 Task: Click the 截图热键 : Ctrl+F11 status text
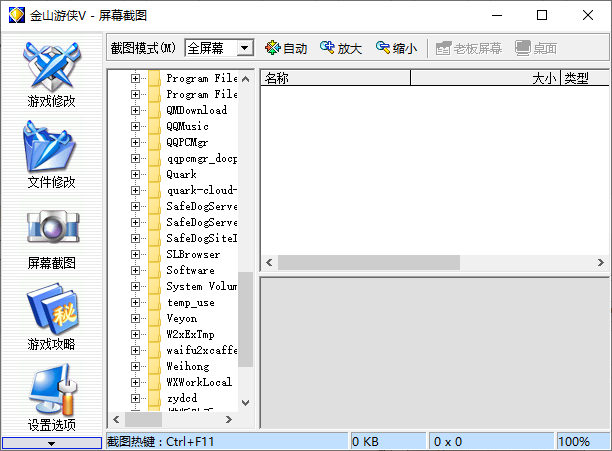(x=160, y=442)
